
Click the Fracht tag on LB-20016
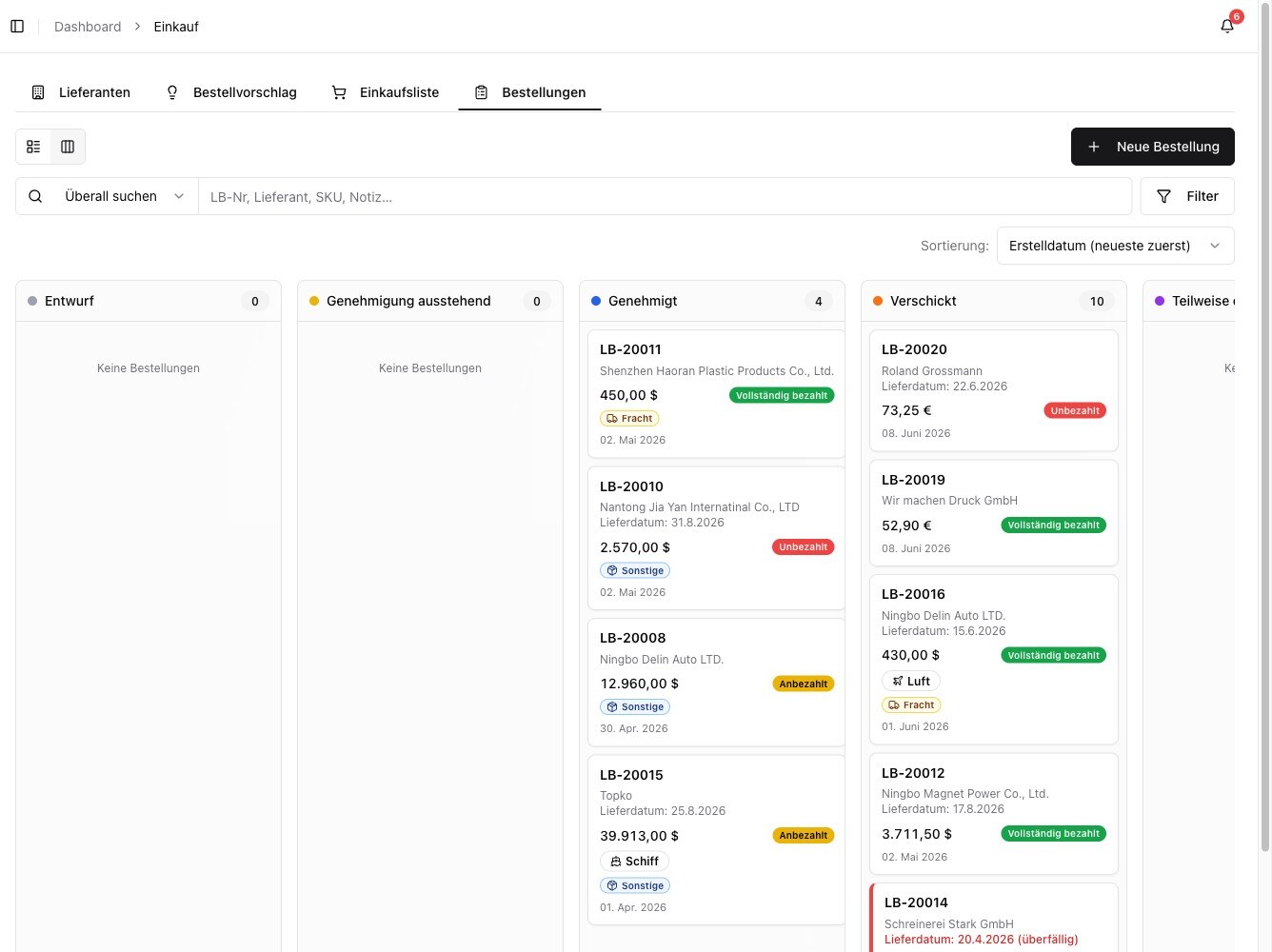tap(911, 705)
